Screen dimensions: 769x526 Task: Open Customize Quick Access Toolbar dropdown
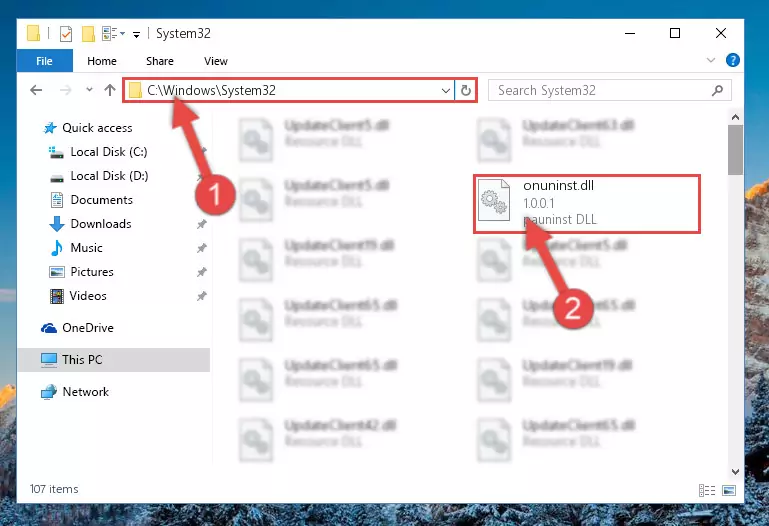click(x=136, y=34)
